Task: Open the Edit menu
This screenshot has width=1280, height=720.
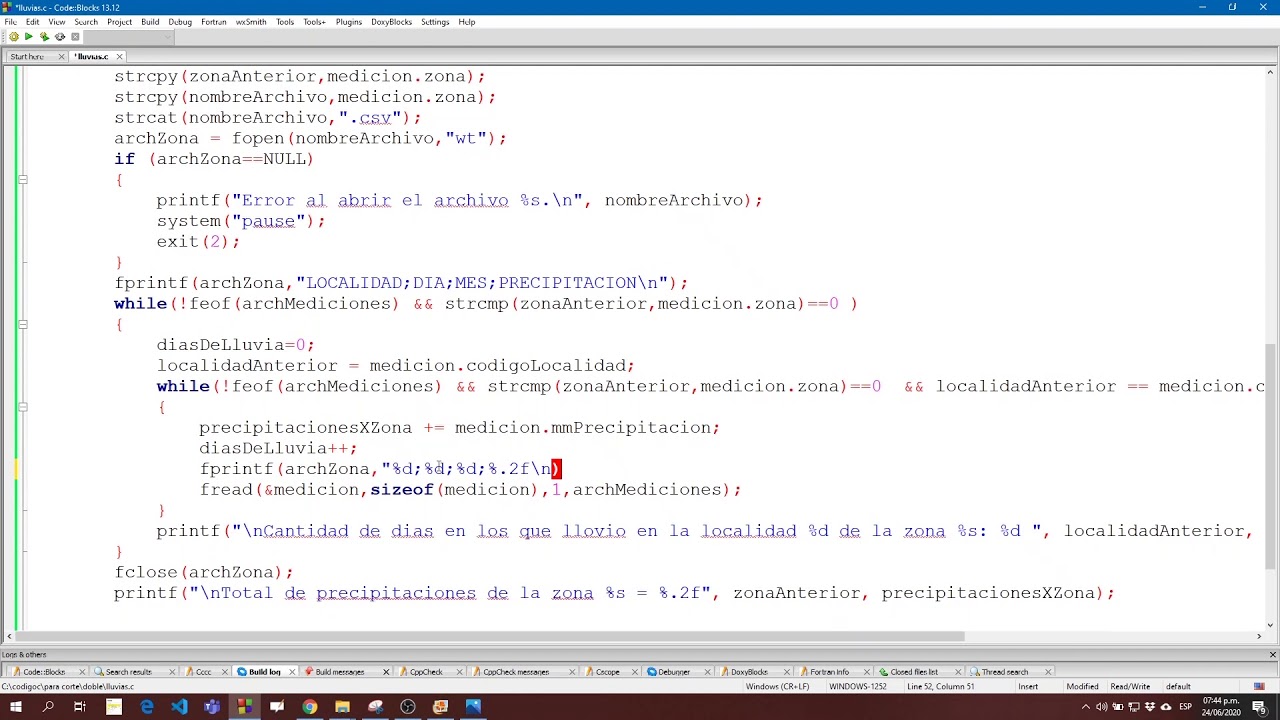Action: (x=32, y=22)
